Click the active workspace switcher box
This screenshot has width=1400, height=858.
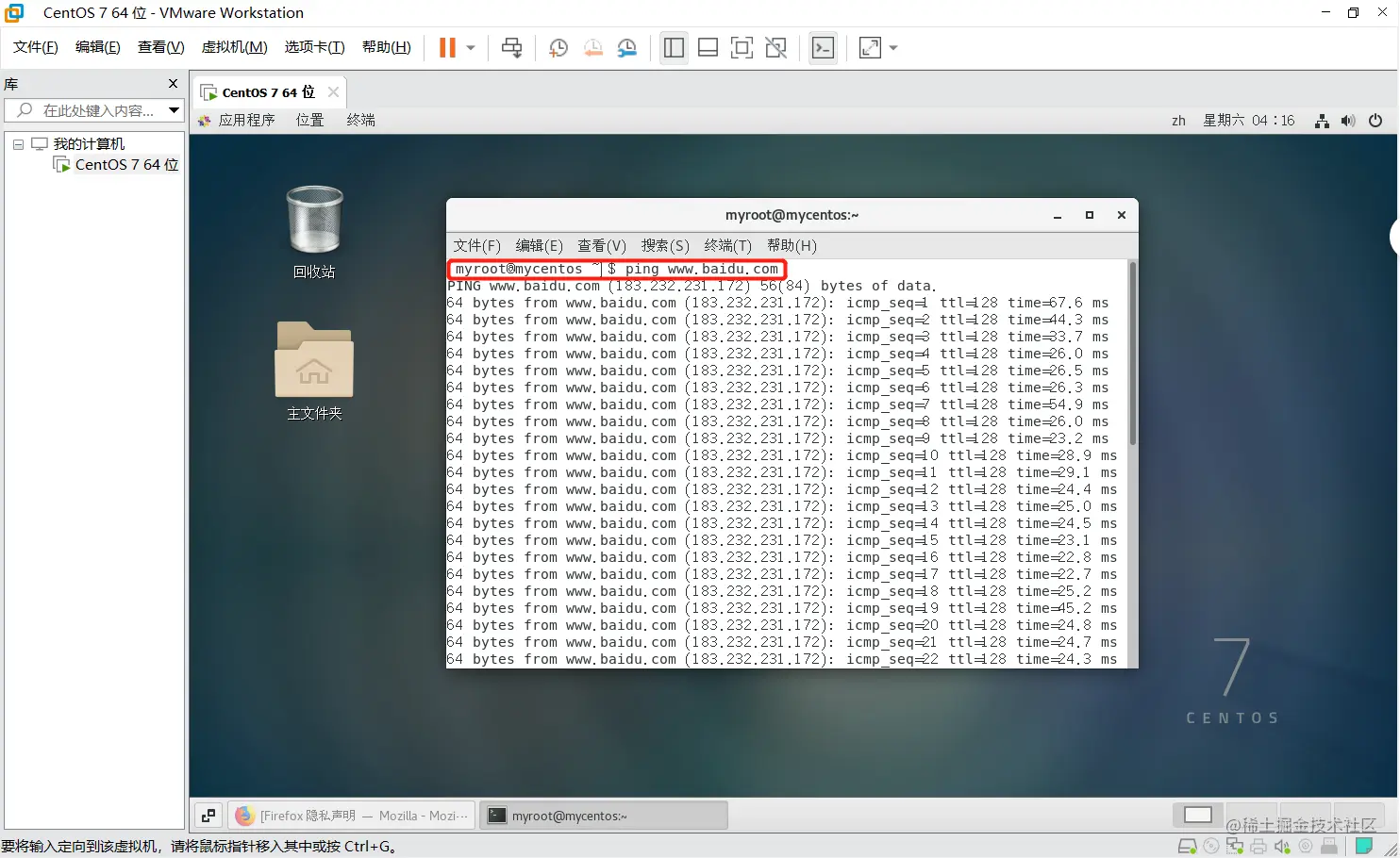[x=1197, y=815]
